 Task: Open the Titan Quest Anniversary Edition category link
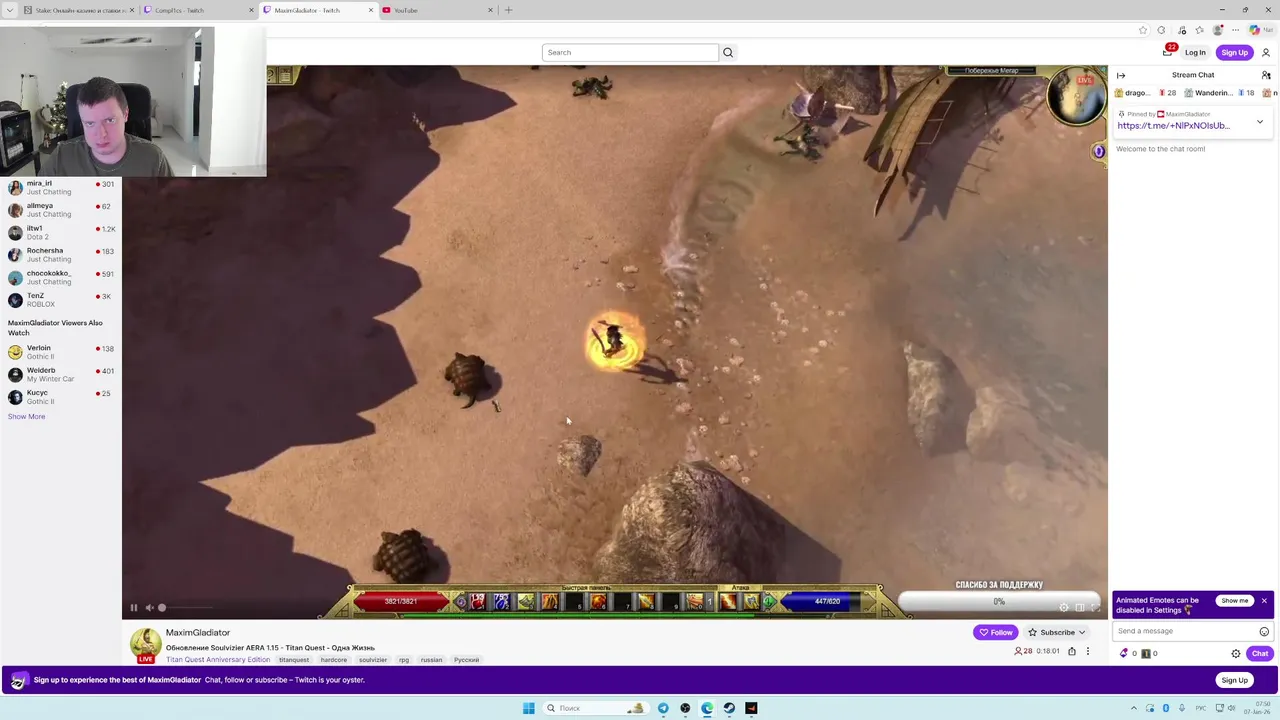click(218, 660)
